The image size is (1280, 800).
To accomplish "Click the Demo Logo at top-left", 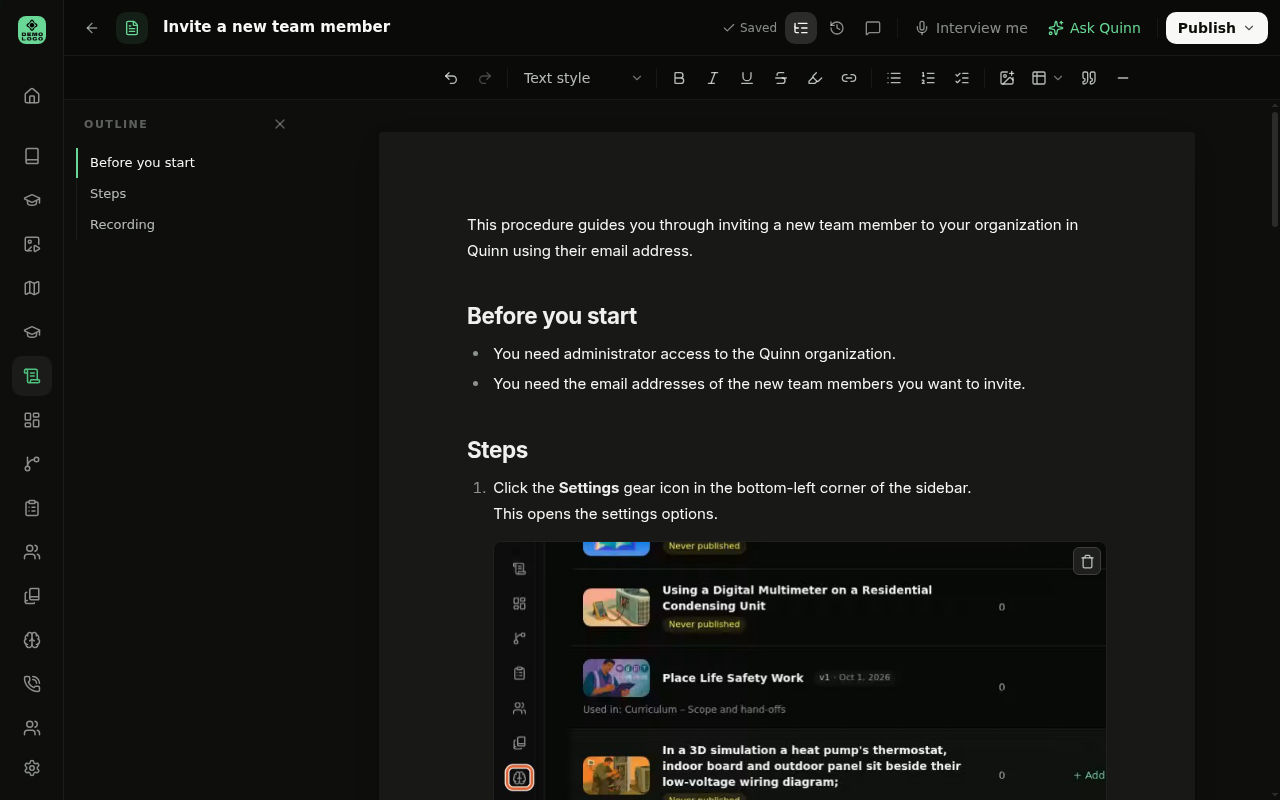I will pos(32,29).
